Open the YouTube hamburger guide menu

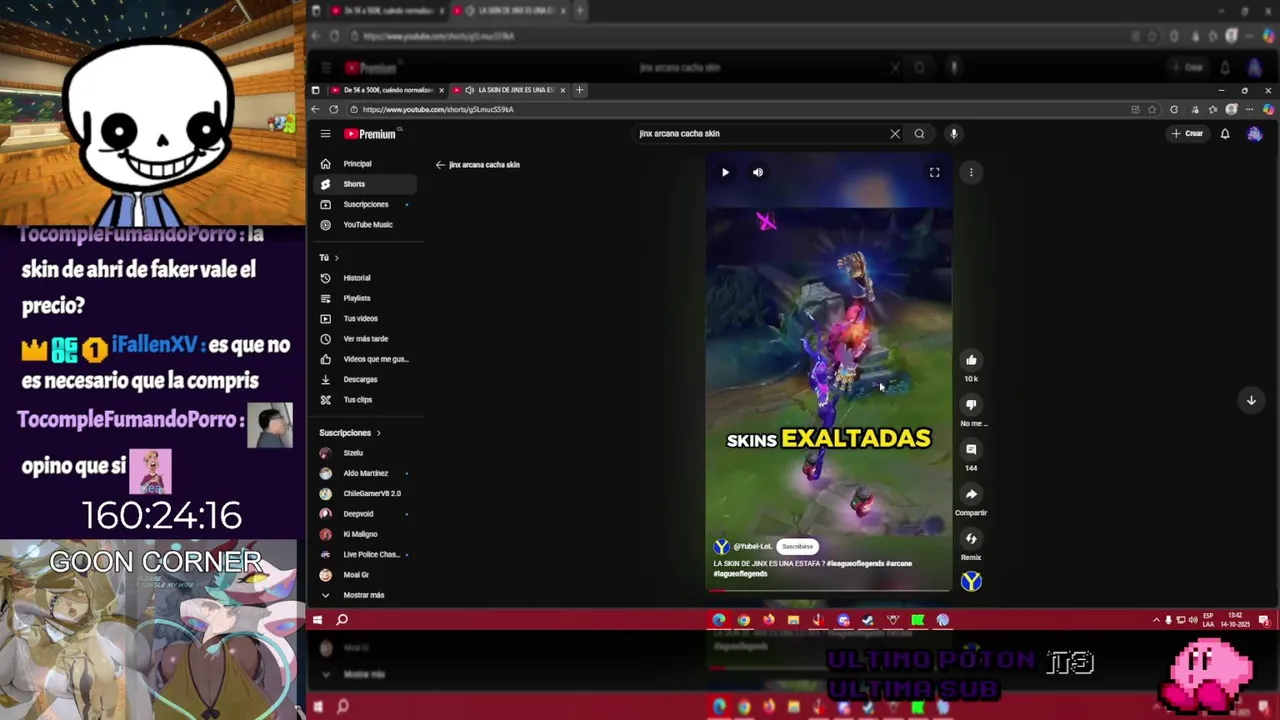[x=325, y=134]
